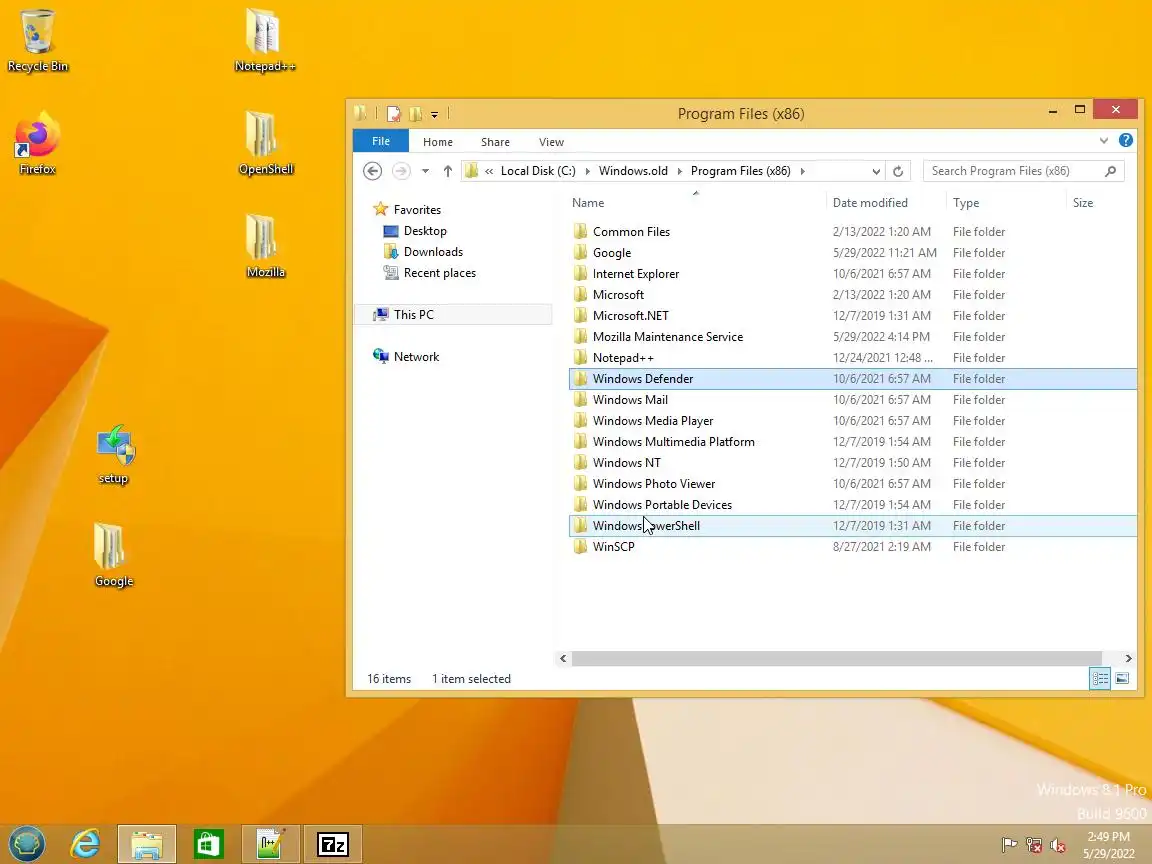The image size is (1152, 864).
Task: Select the setup installer desktop icon
Action: [x=114, y=454]
